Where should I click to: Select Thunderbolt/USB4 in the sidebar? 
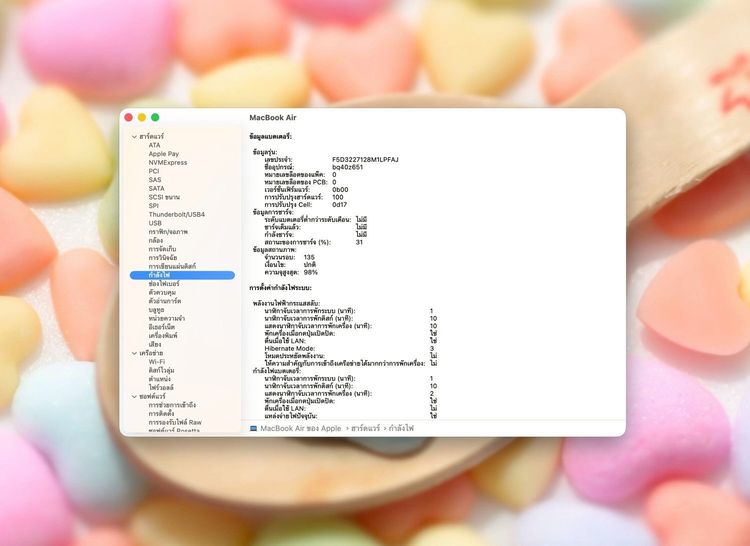click(x=176, y=214)
